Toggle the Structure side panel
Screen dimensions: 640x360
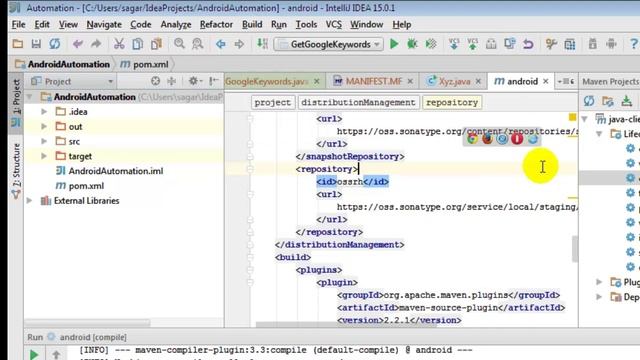click(16, 171)
